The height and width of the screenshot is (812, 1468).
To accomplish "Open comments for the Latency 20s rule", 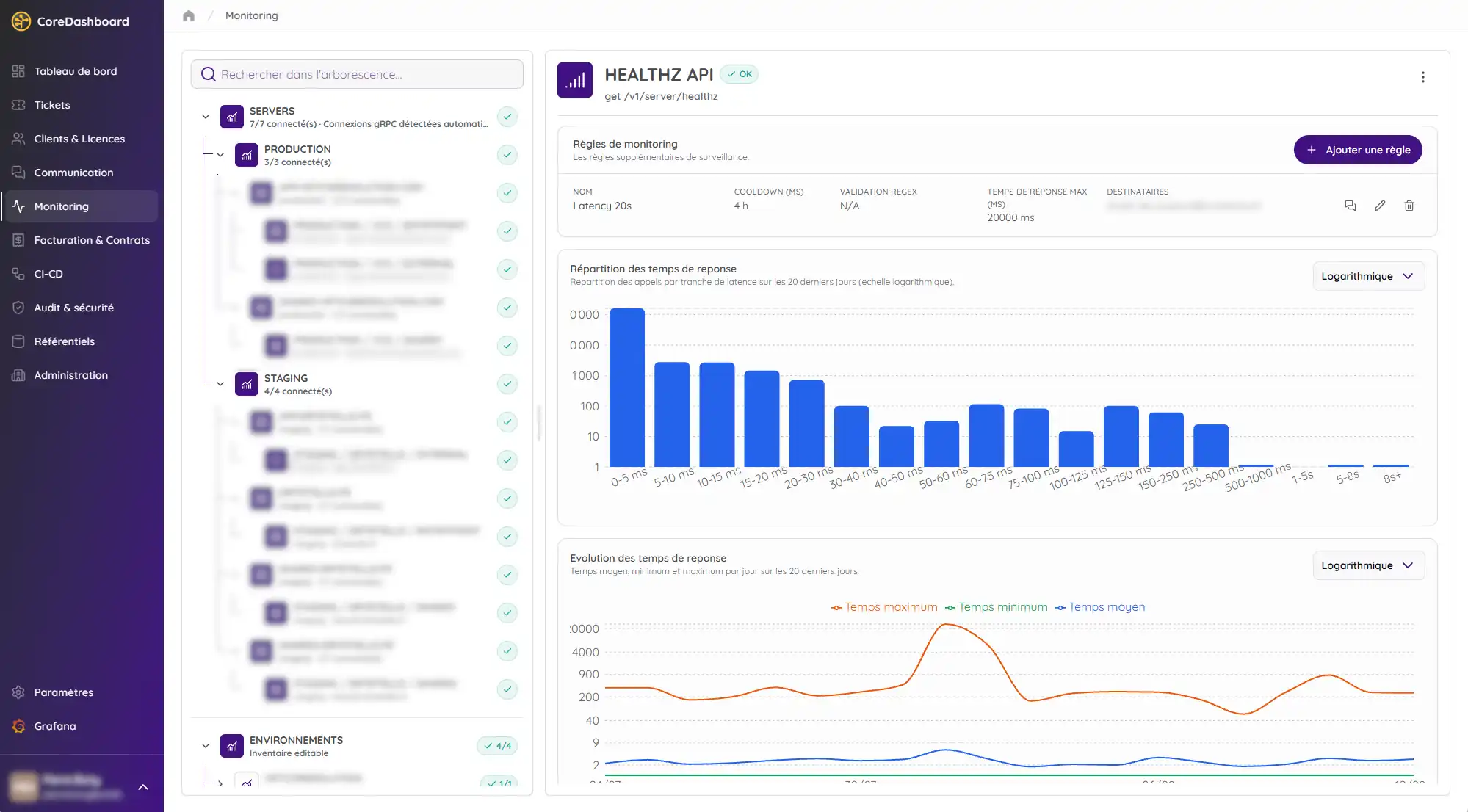I will coord(1350,206).
